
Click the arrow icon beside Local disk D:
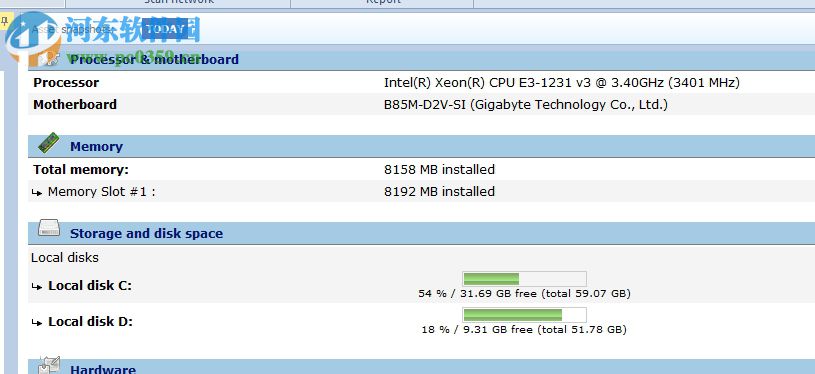(36, 323)
